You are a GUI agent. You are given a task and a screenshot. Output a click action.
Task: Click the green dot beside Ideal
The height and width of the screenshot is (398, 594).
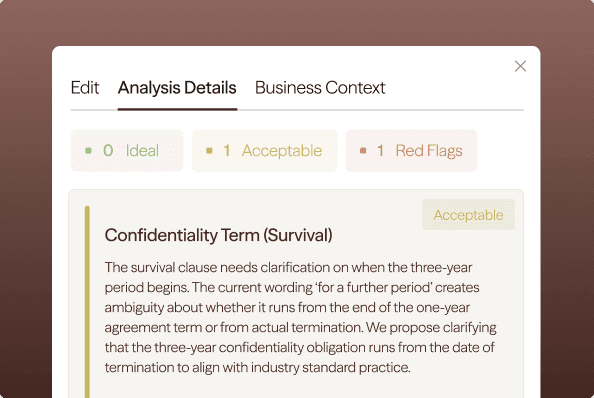click(x=89, y=151)
